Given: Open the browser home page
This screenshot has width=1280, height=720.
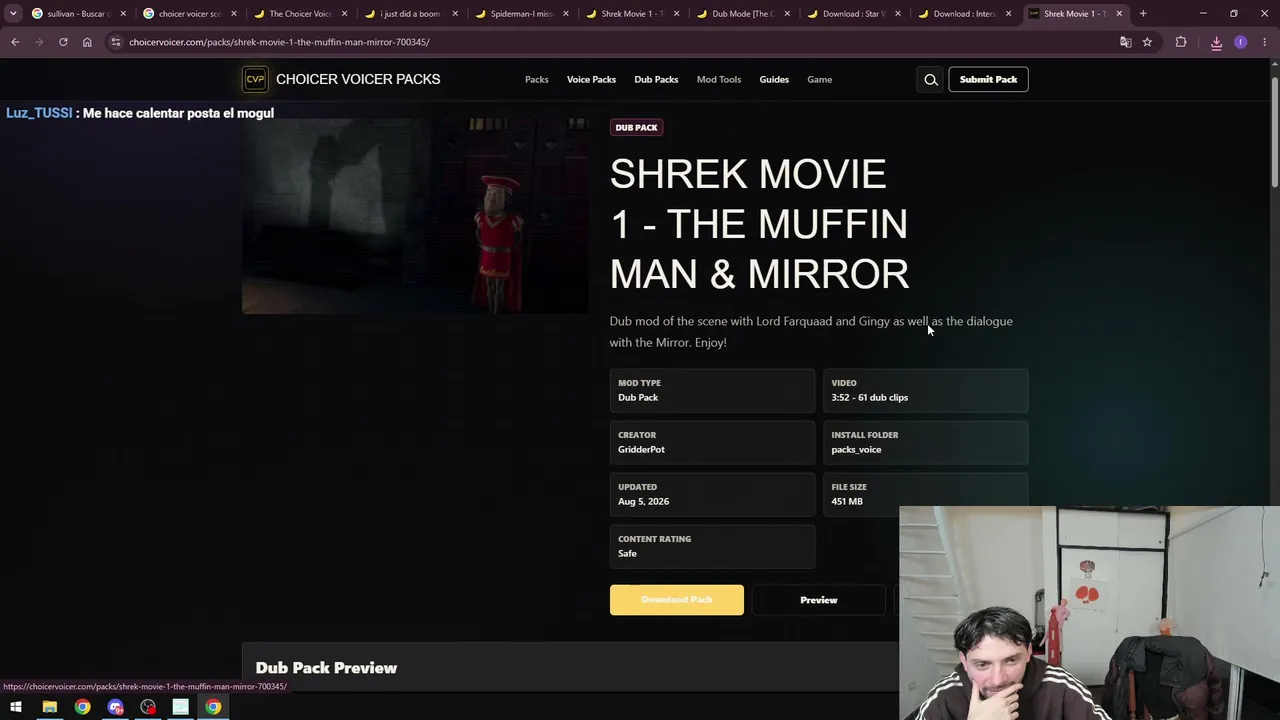Looking at the screenshot, I should click(87, 42).
